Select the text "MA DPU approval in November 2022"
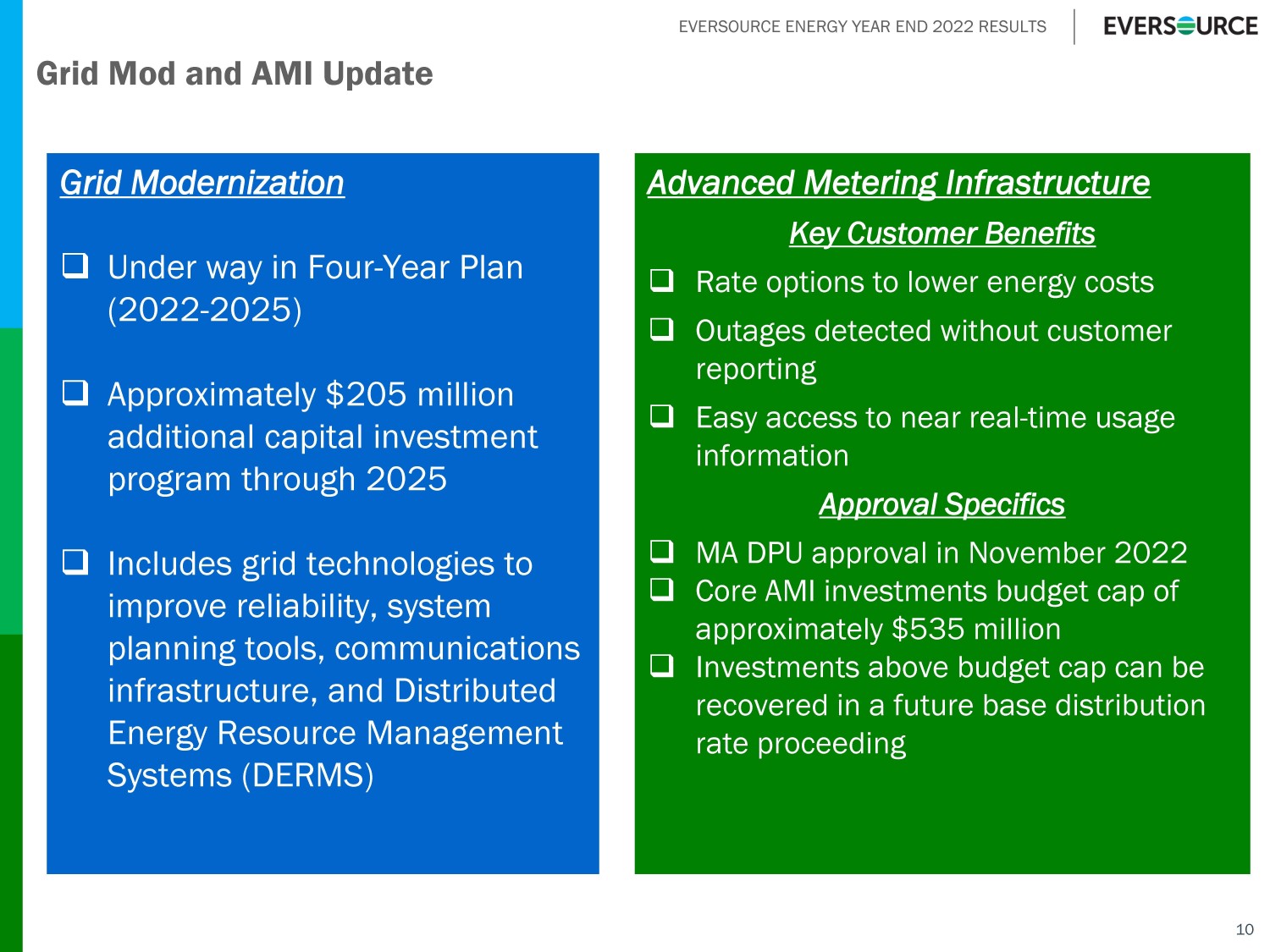This screenshot has width=1270, height=952. (941, 553)
